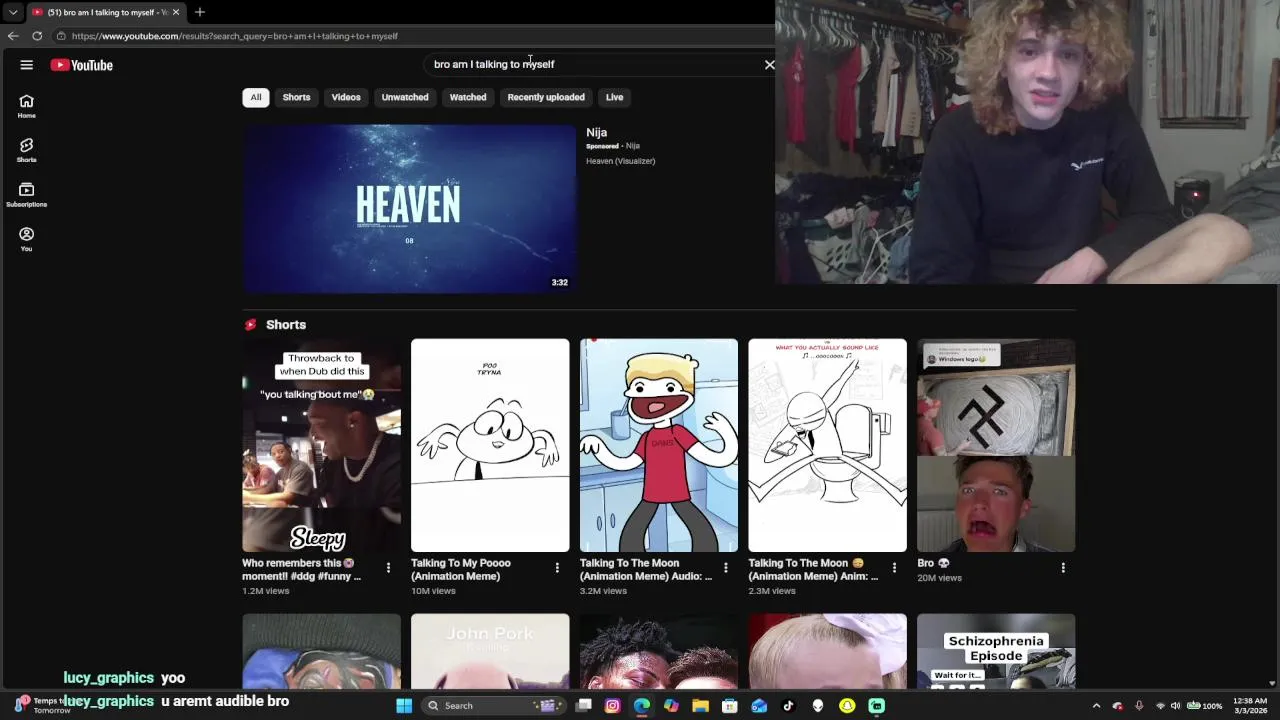This screenshot has width=1280, height=720.
Task: Click 'Talking To My Poooo' title text
Action: [x=461, y=570]
